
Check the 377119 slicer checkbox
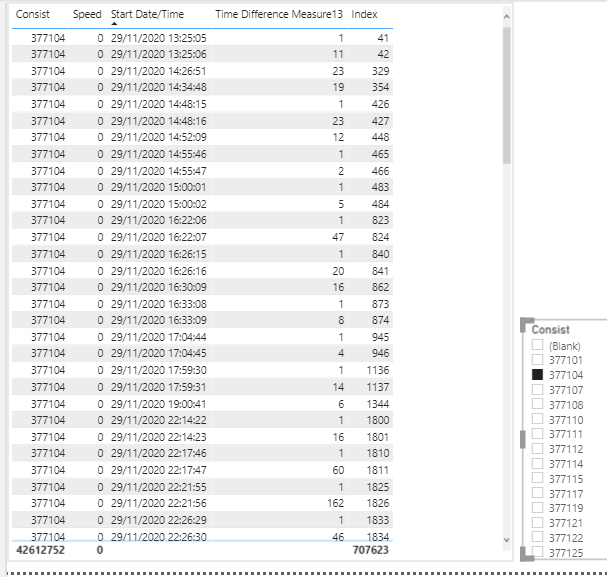[537, 507]
